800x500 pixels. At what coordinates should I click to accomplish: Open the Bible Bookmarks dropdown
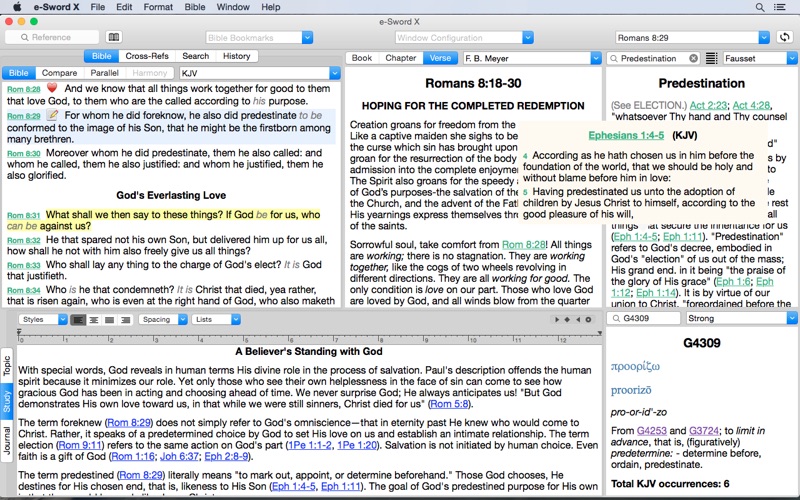pos(307,38)
